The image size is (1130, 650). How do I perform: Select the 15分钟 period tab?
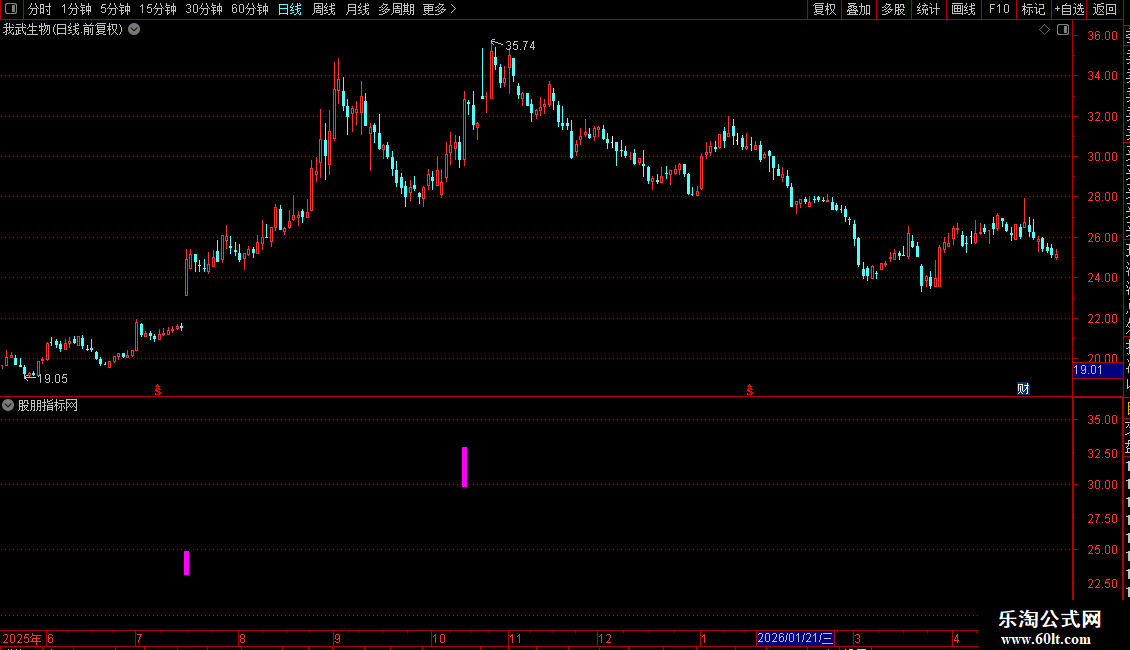coord(157,9)
